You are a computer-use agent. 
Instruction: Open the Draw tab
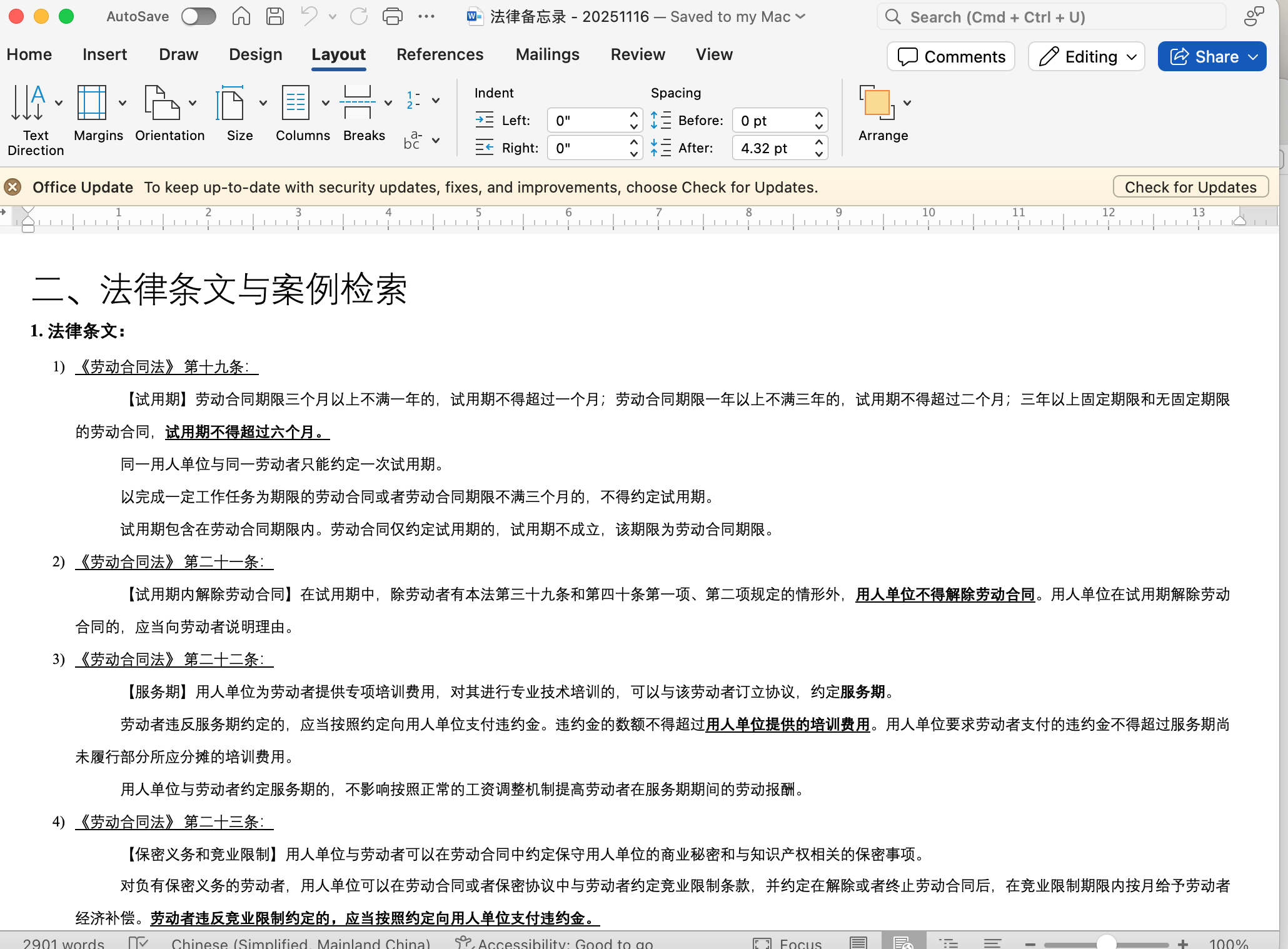tap(178, 55)
